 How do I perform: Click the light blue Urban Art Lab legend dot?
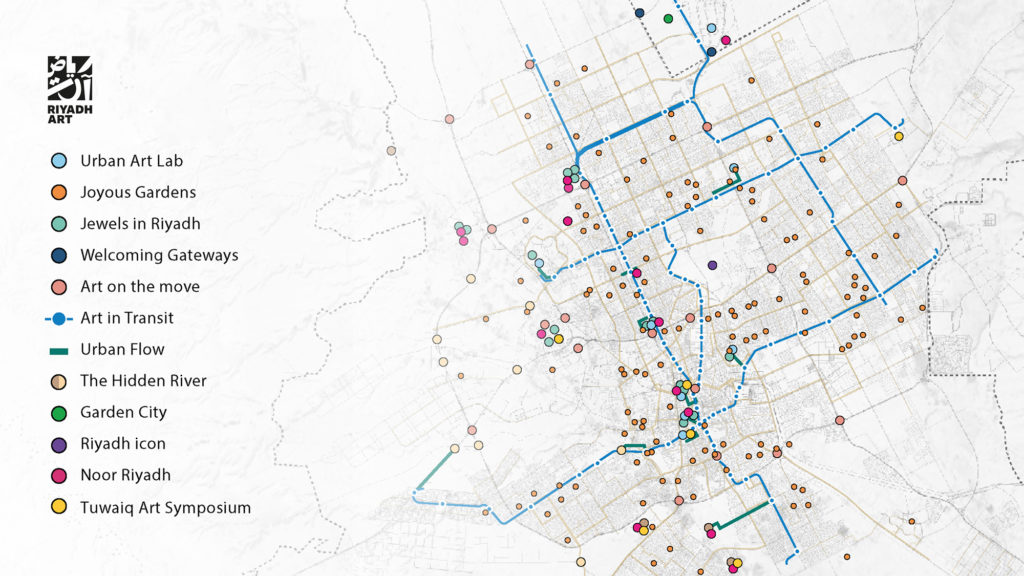tap(59, 161)
